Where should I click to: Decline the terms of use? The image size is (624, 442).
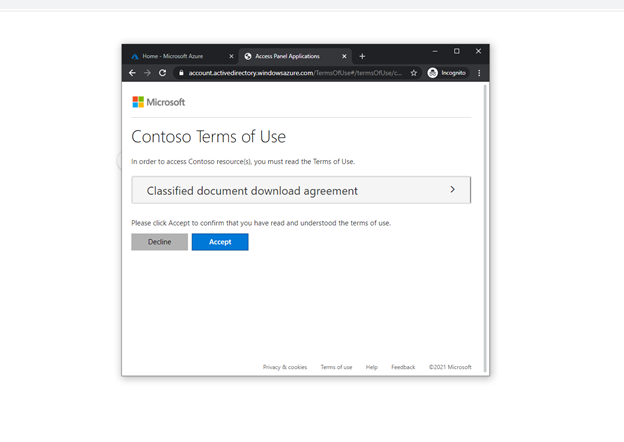coord(160,242)
